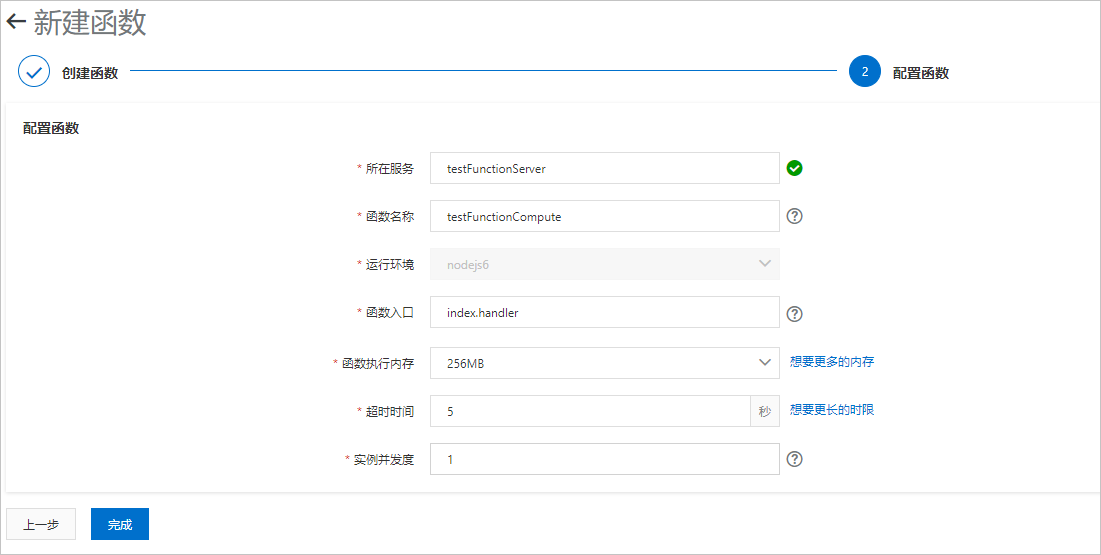1101x555 pixels.
Task: Click the green validation check next to 所在服务
Action: click(794, 168)
